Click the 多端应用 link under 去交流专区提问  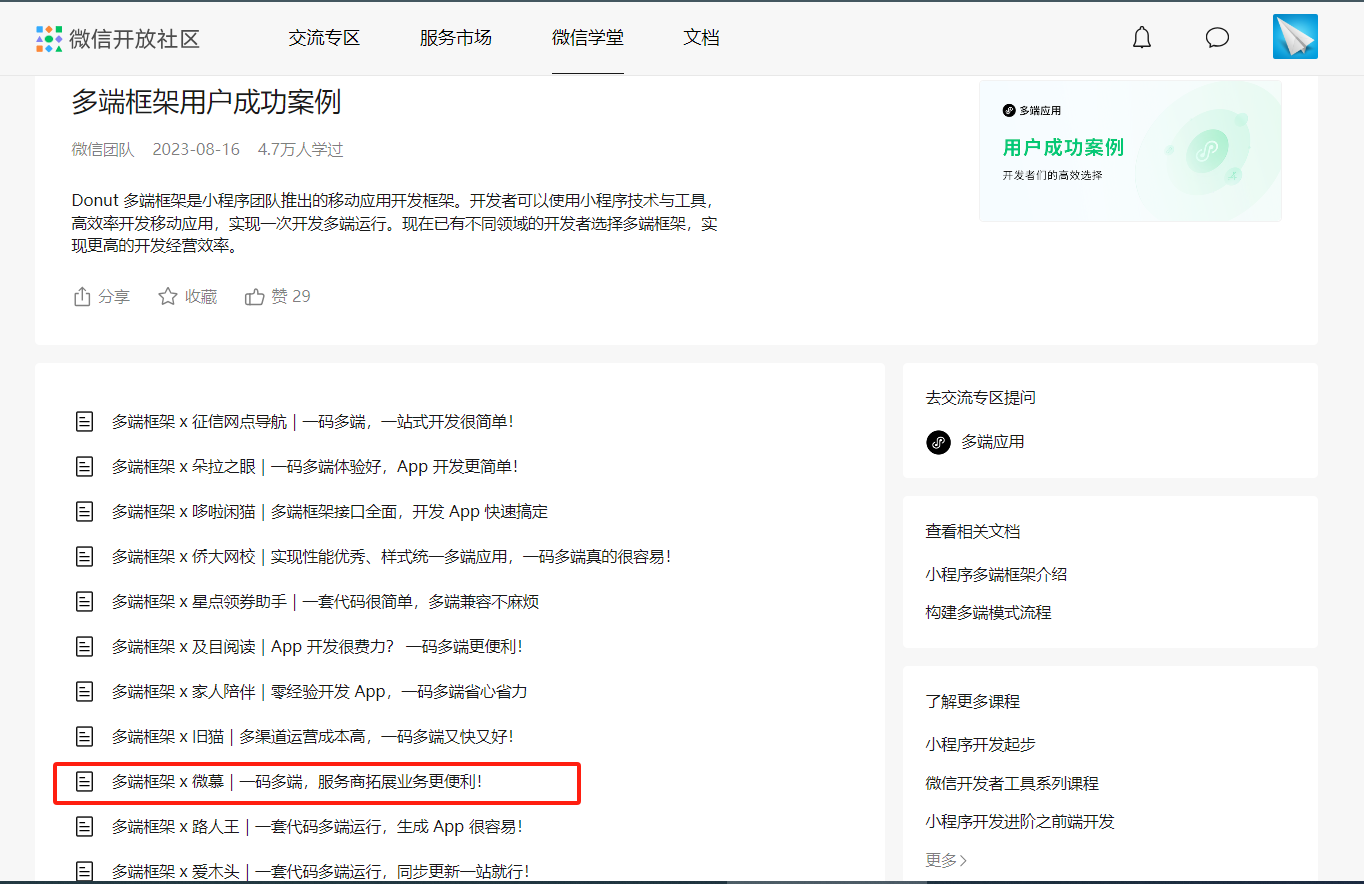(992, 442)
